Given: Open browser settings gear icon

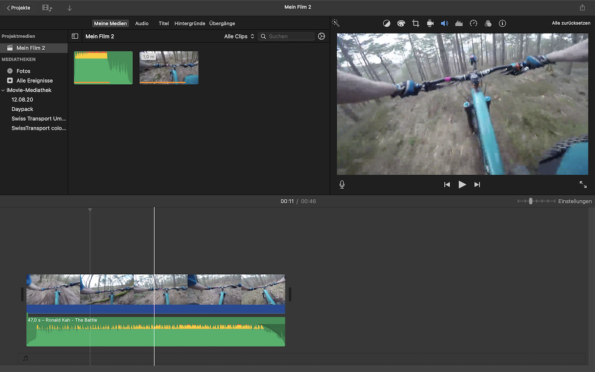Looking at the screenshot, I should 321,36.
